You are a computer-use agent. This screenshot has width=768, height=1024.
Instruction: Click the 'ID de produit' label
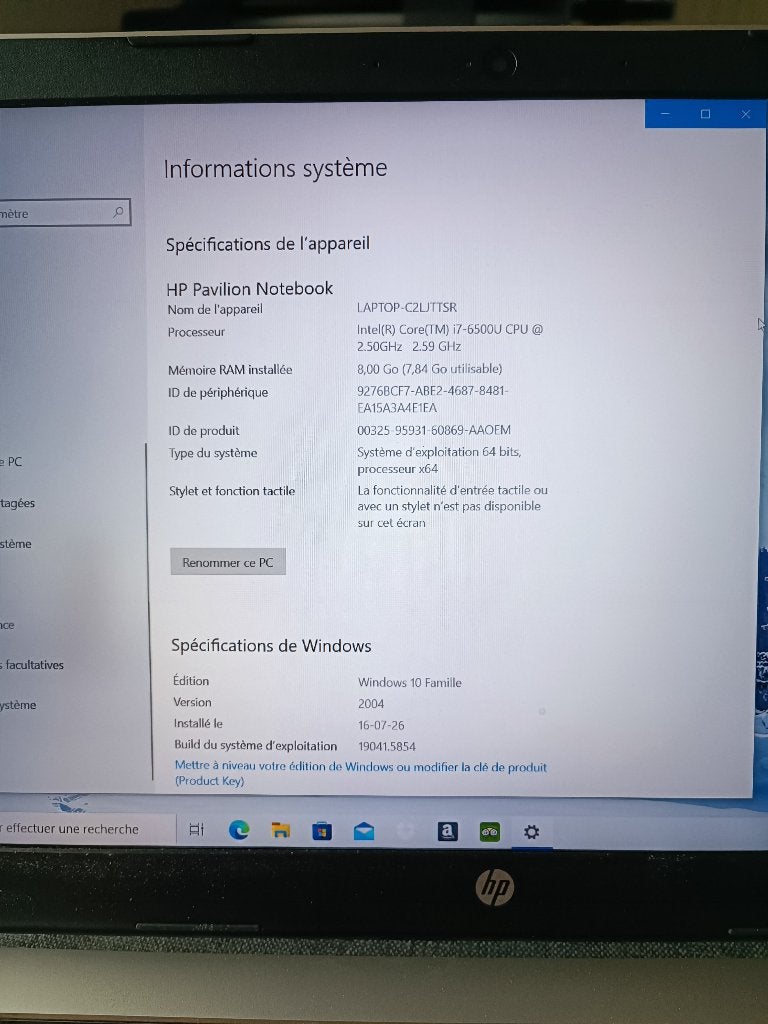[204, 430]
